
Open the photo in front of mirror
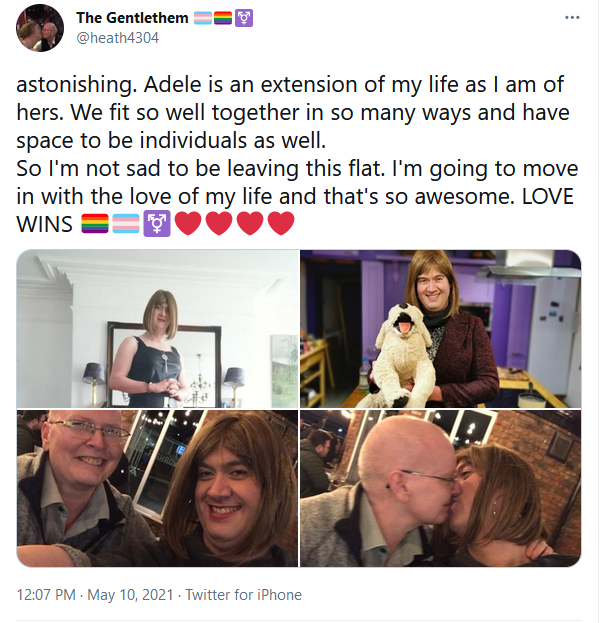[x=157, y=329]
